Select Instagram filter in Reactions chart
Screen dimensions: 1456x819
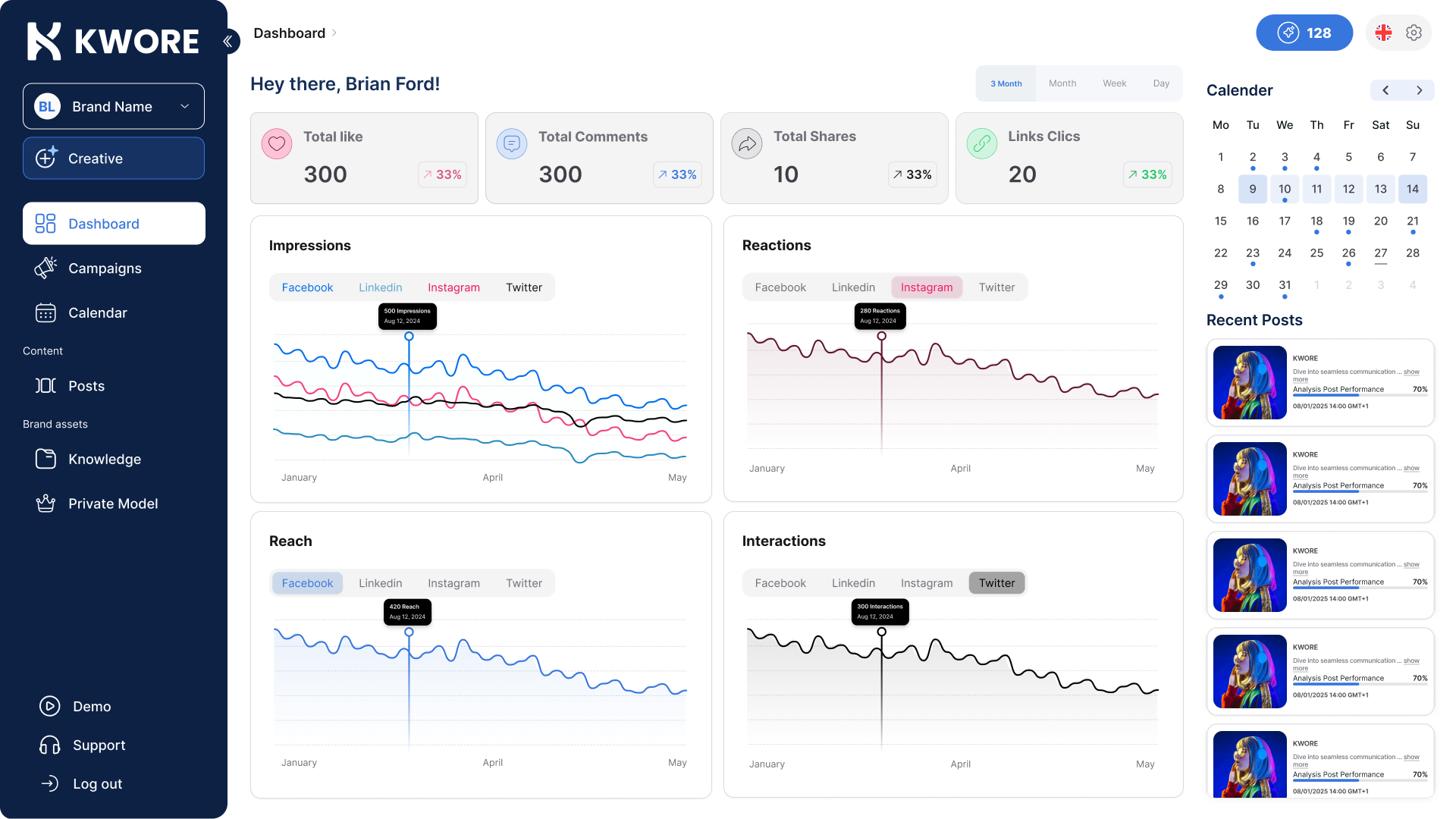(x=927, y=287)
